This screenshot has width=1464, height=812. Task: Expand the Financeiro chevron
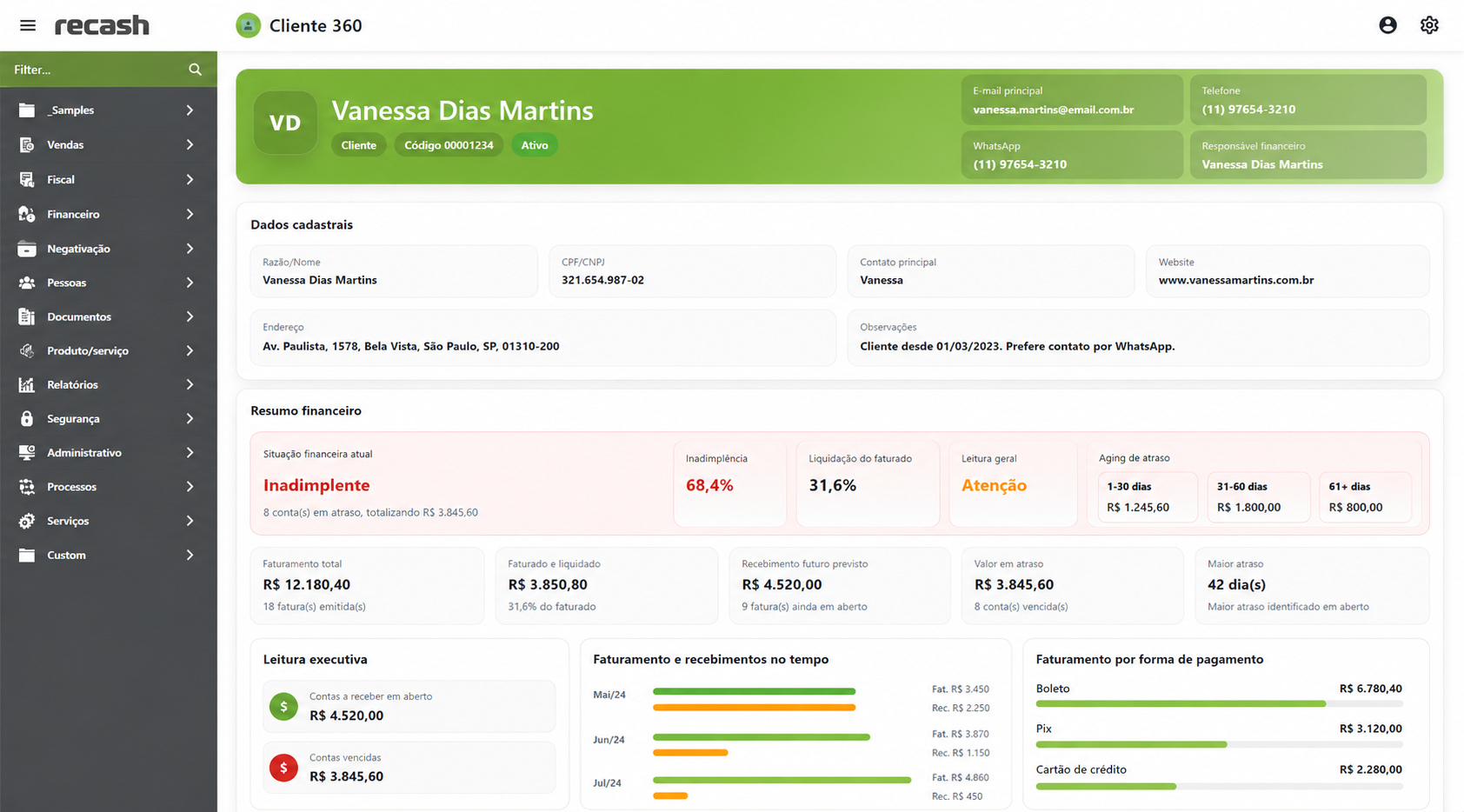(x=190, y=214)
